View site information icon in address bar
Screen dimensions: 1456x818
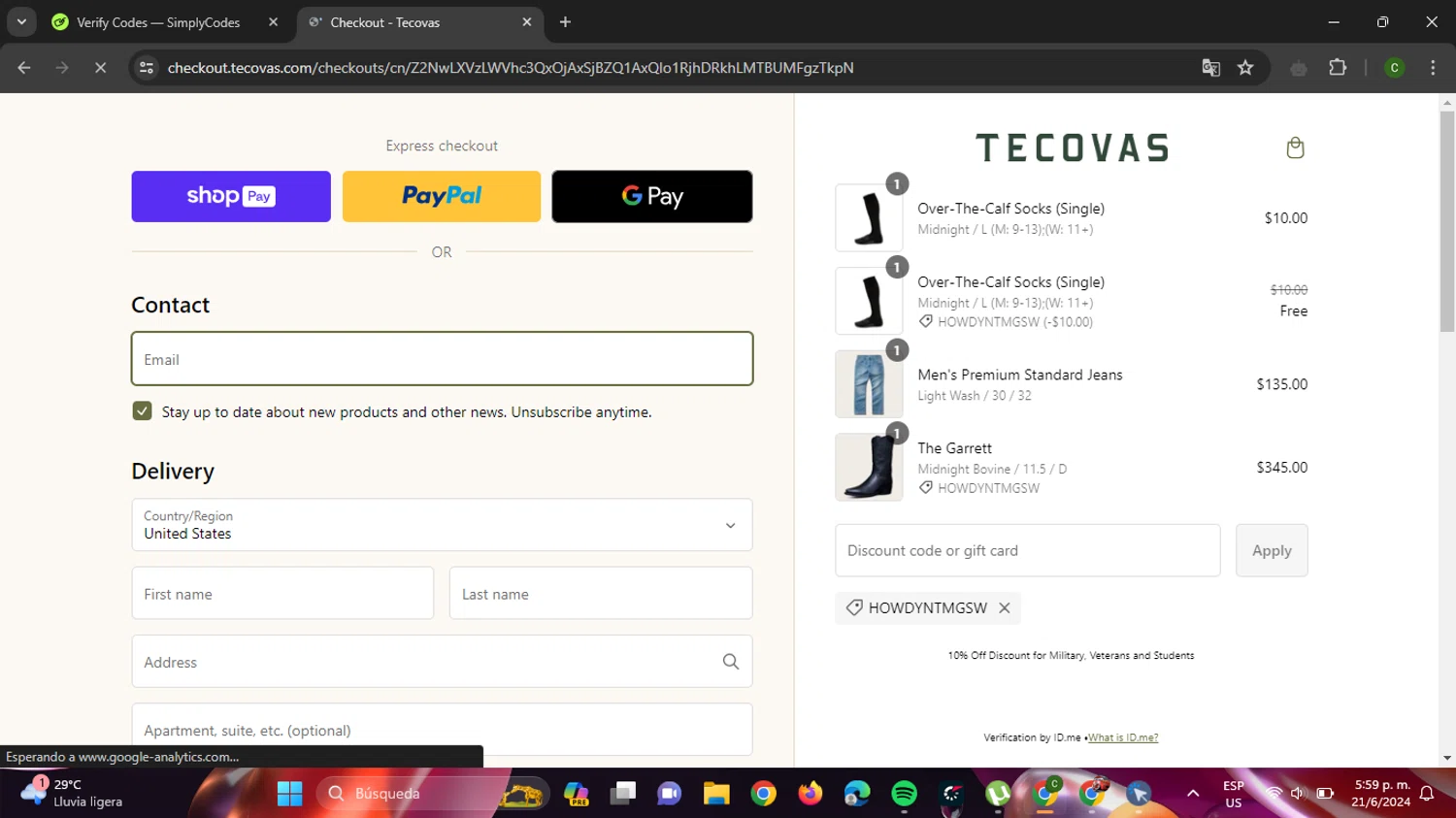point(147,68)
